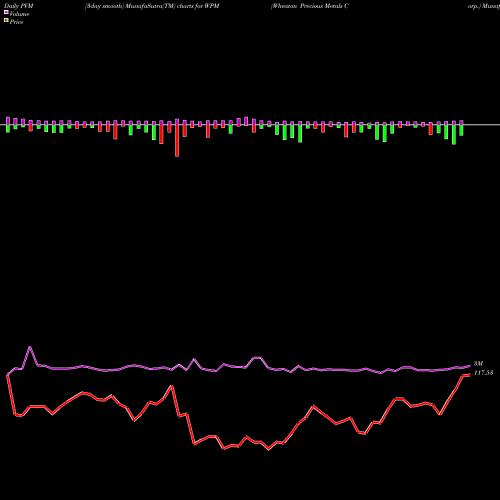Select the 'Price' legend label
500x500 pixels.
[x=16, y=22]
